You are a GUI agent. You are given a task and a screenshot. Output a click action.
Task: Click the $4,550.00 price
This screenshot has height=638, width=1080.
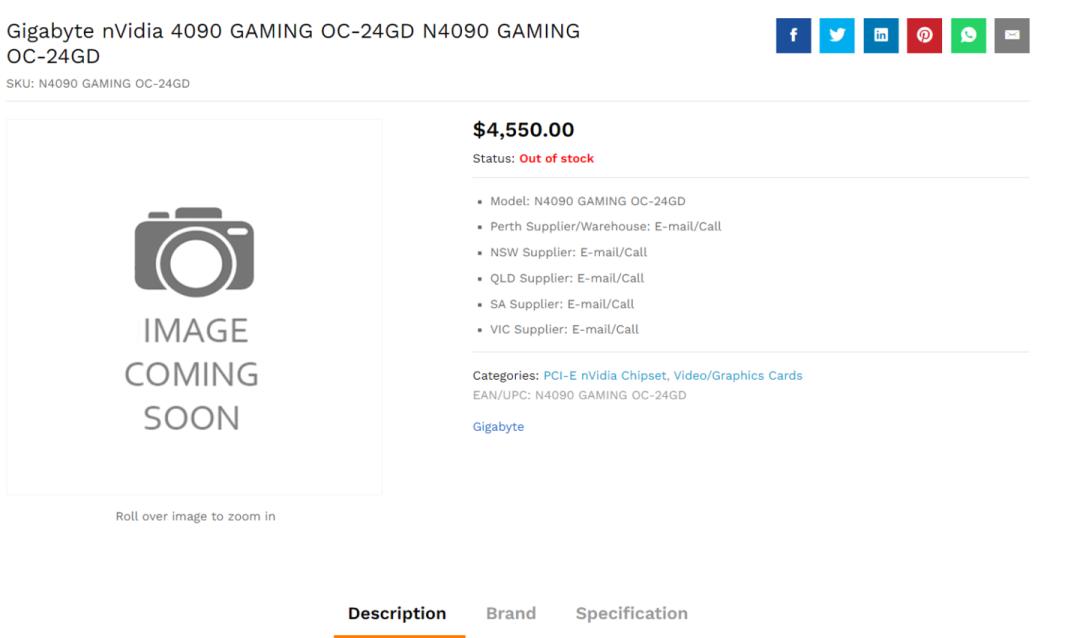point(523,130)
